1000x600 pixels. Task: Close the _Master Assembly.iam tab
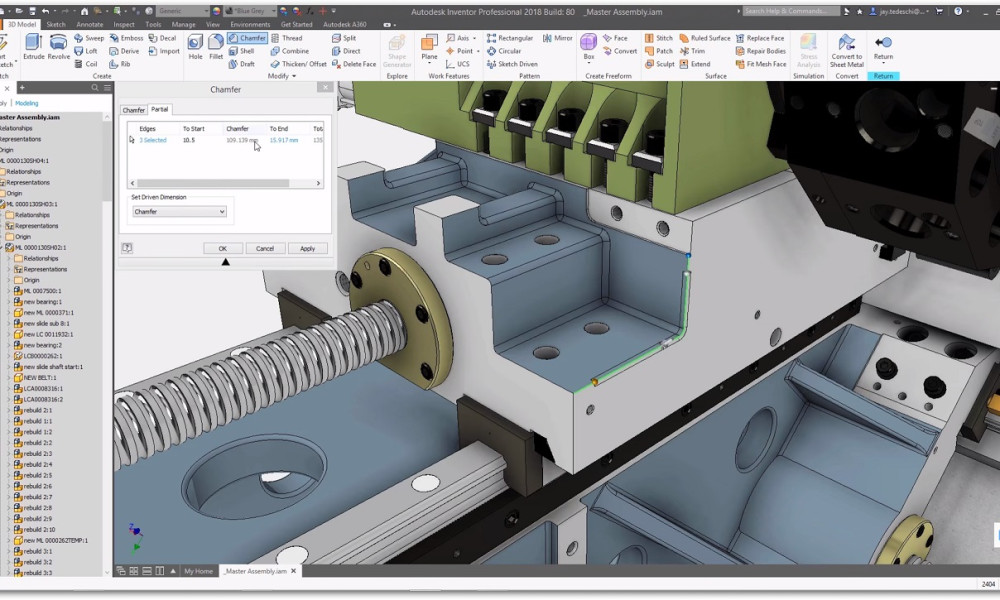point(293,571)
